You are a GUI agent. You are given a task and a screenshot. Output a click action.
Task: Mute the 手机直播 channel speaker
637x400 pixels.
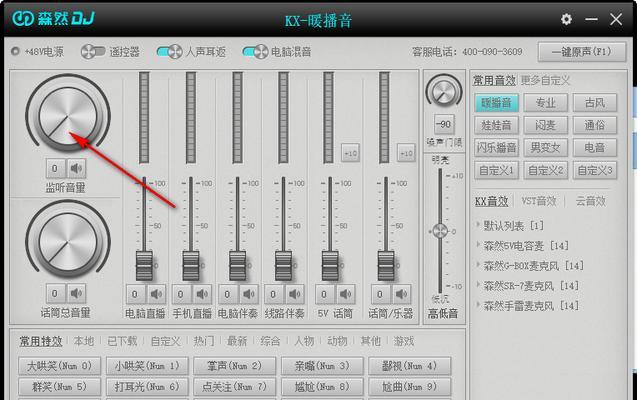point(202,294)
